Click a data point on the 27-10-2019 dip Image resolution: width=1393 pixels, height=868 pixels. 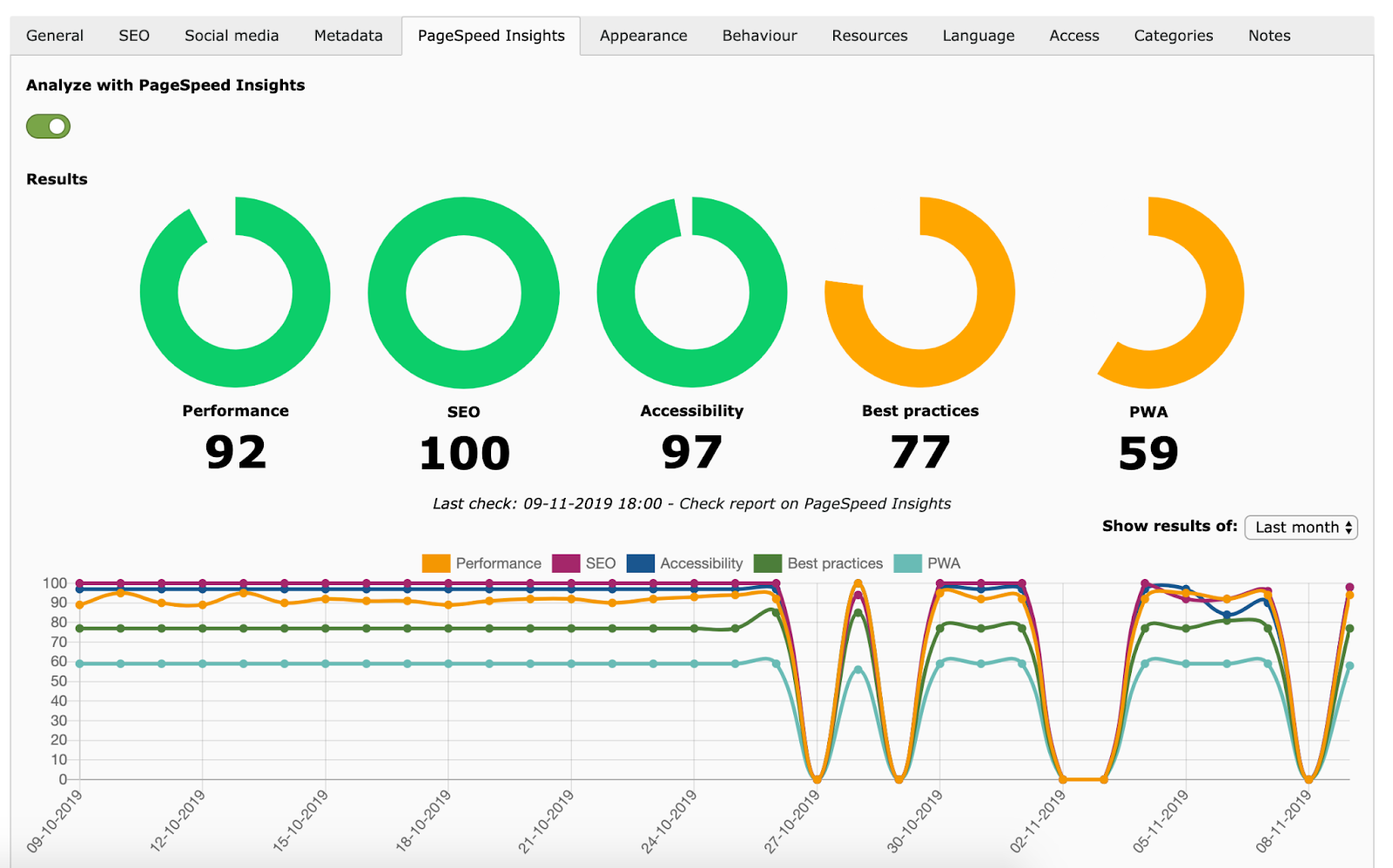click(x=817, y=779)
